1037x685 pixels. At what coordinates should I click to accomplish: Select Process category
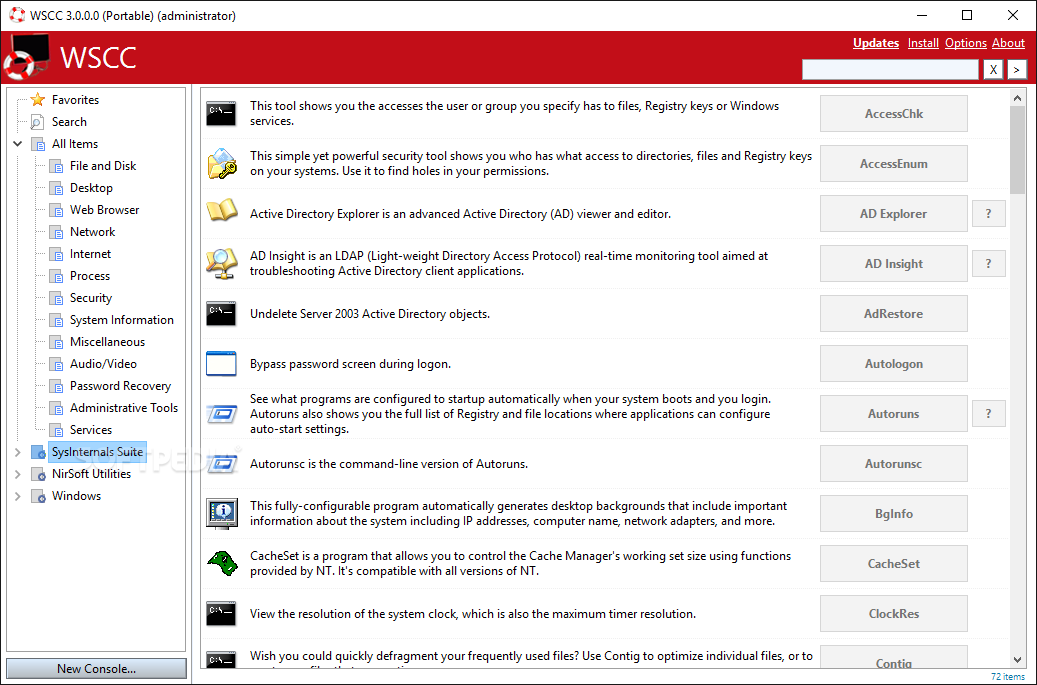(89, 276)
